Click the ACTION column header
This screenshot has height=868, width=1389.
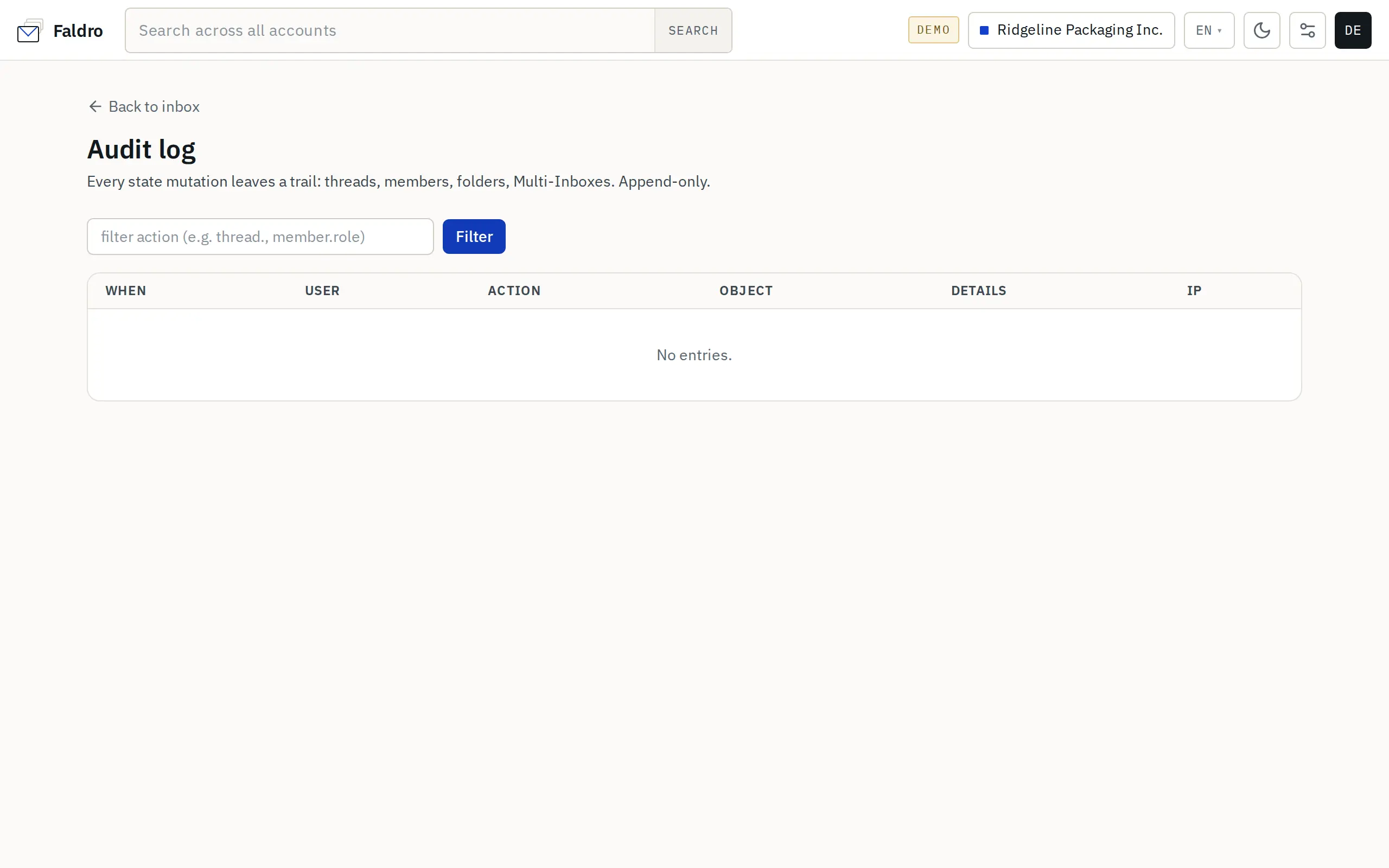coord(514,290)
